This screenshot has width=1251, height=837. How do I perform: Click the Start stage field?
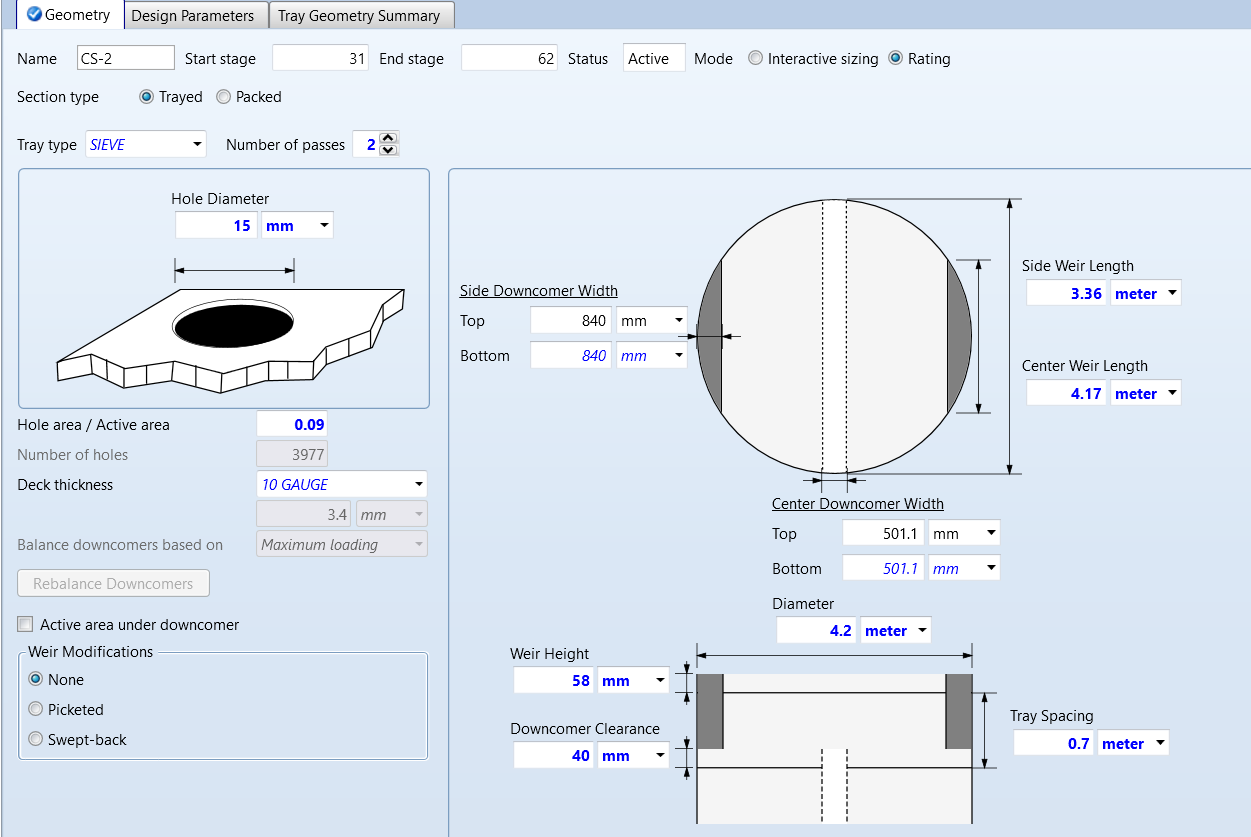(320, 59)
